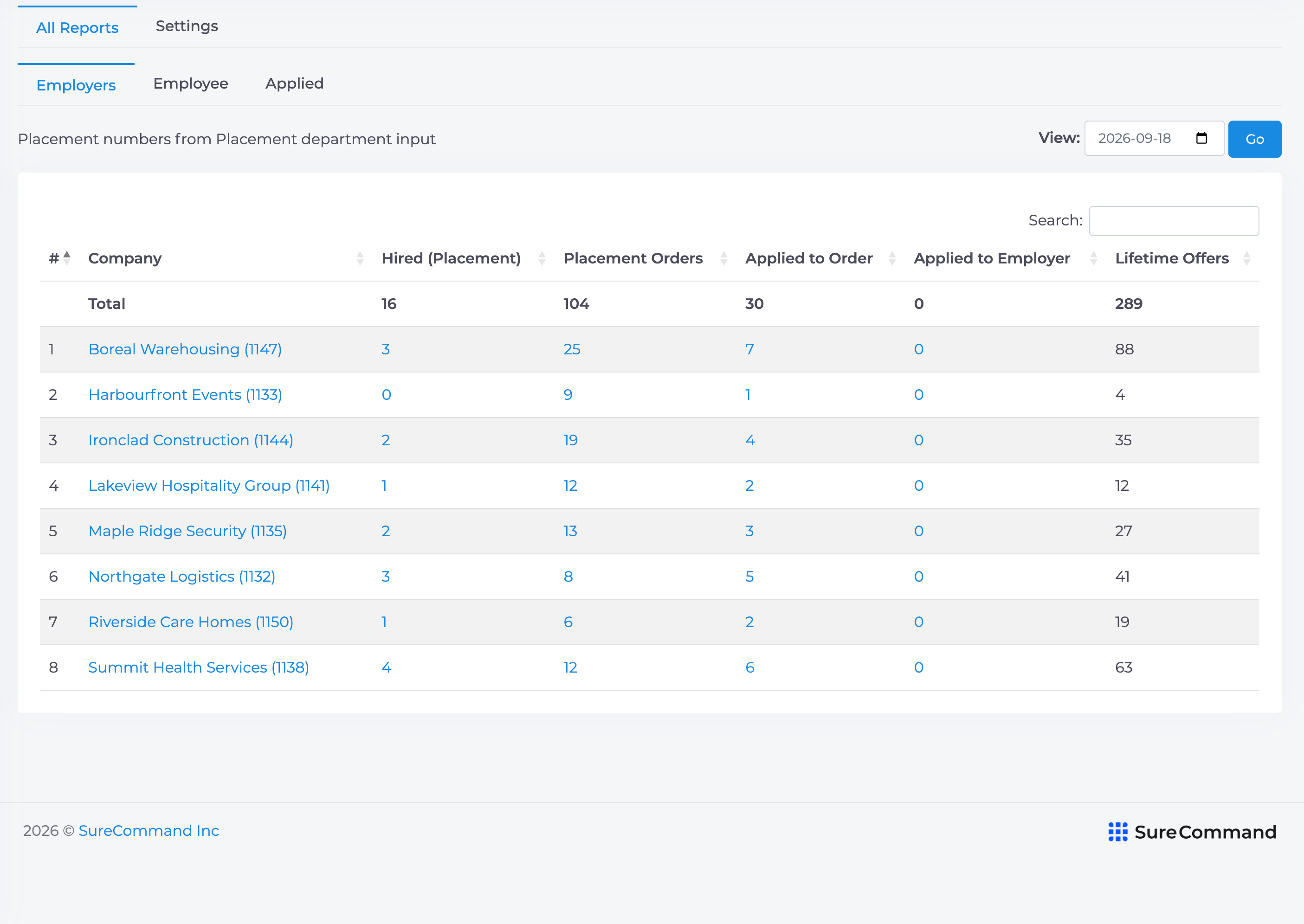
Task: Sort by the # column arrows
Action: coord(67,258)
